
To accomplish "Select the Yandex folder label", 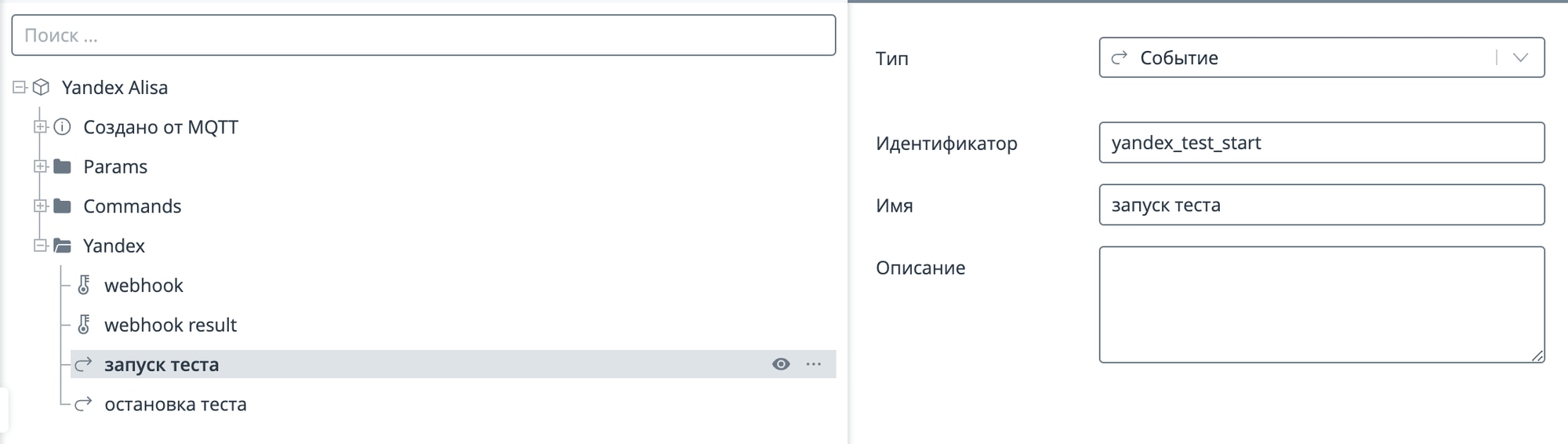I will (x=114, y=246).
